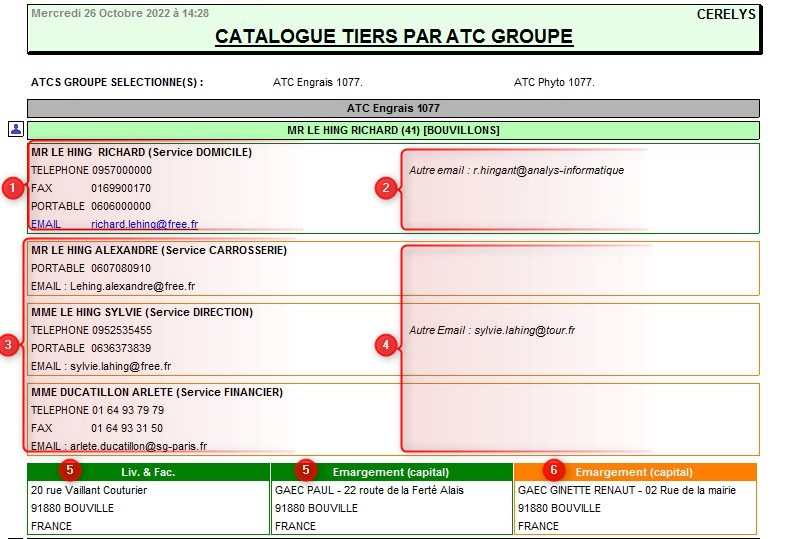Viewport: 788px width, 539px height.
Task: Click the CATALOGUE TIERS PAR ATC GROUPE title
Action: (x=393, y=37)
